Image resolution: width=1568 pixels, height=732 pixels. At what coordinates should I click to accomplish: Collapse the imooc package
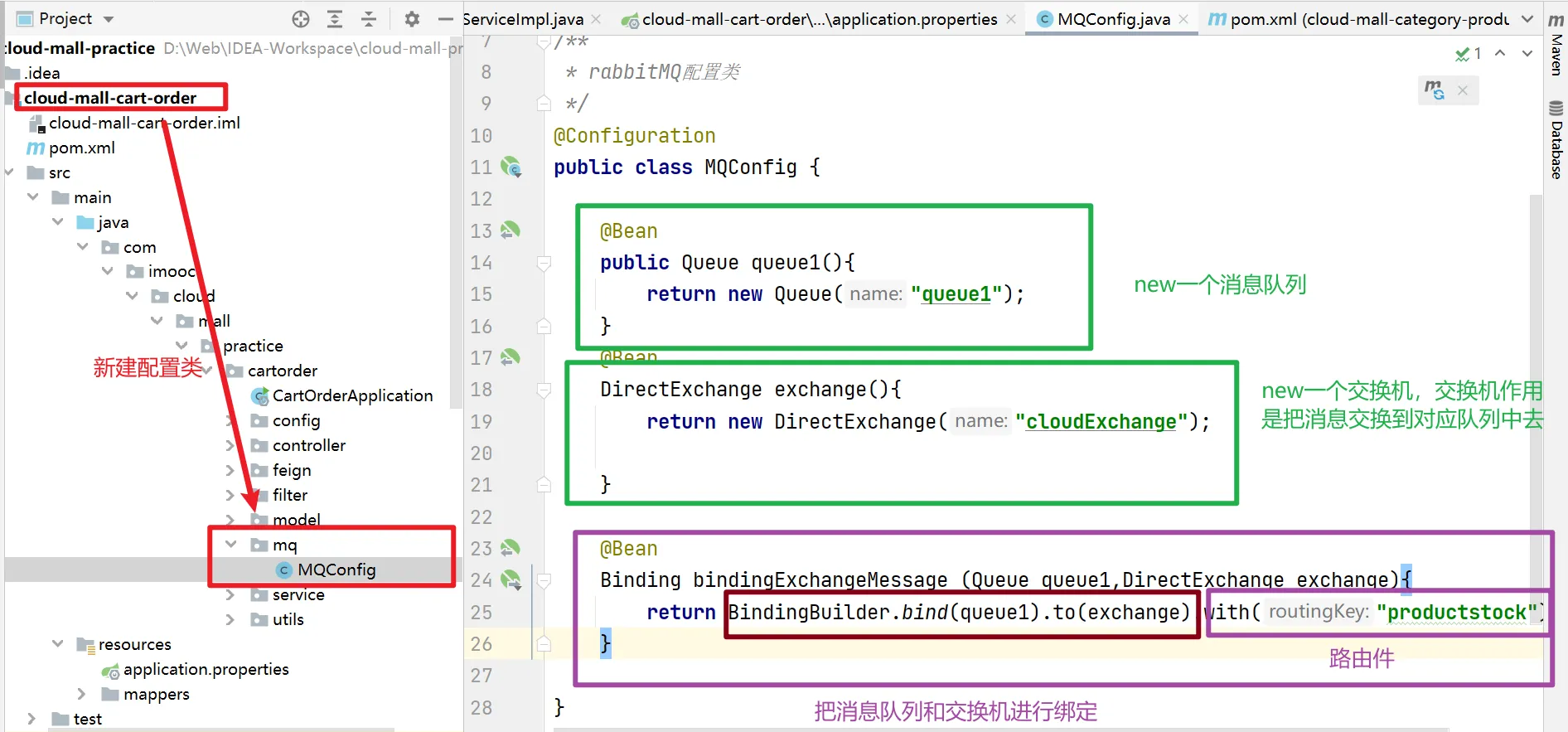[x=108, y=271]
